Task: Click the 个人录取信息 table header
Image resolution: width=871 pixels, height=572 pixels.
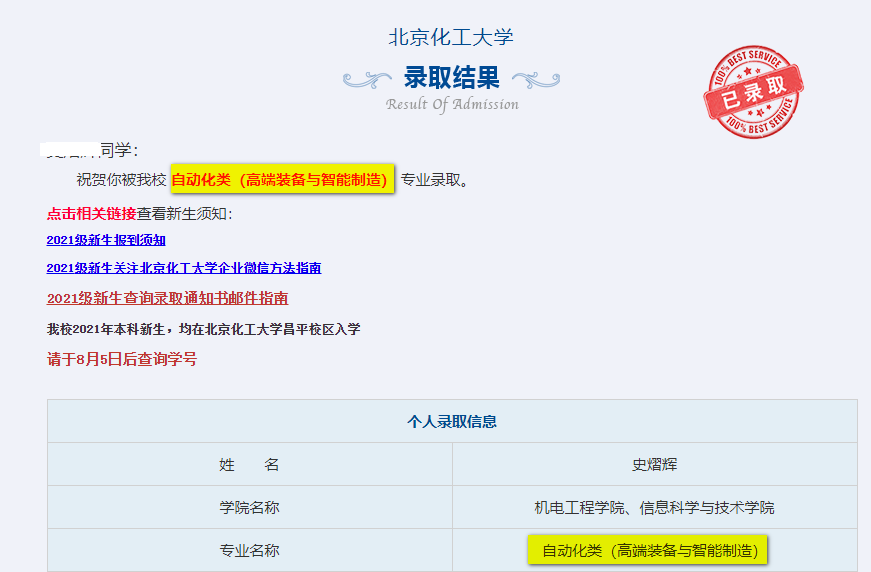Action: tap(452, 422)
